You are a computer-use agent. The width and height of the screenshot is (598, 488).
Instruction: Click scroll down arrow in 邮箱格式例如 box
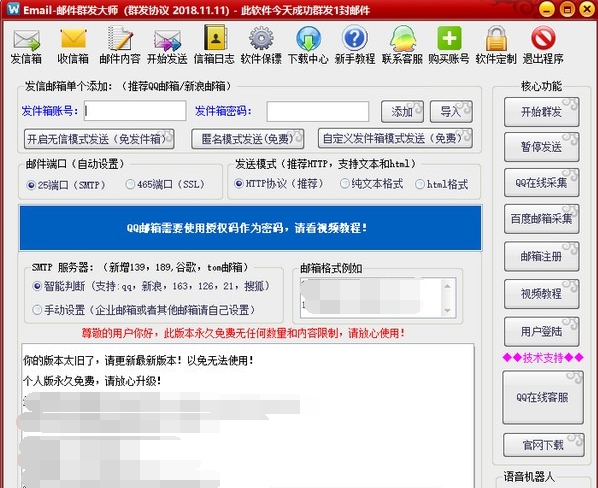[447, 310]
